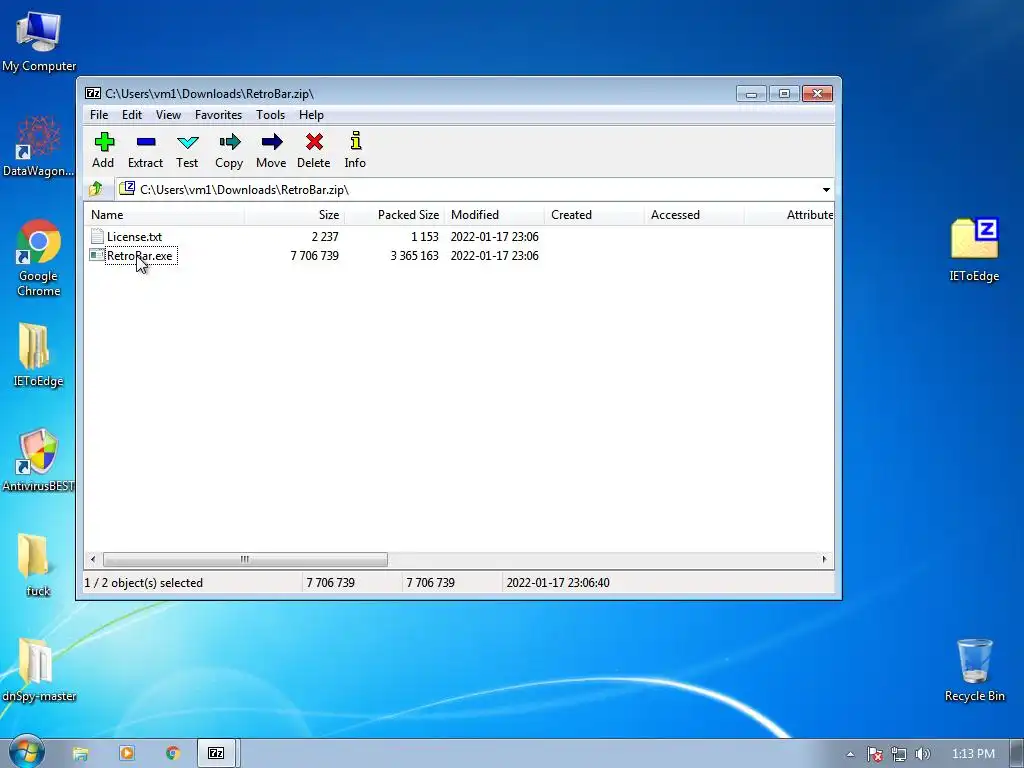
Task: Open the Help menu
Action: tap(312, 115)
